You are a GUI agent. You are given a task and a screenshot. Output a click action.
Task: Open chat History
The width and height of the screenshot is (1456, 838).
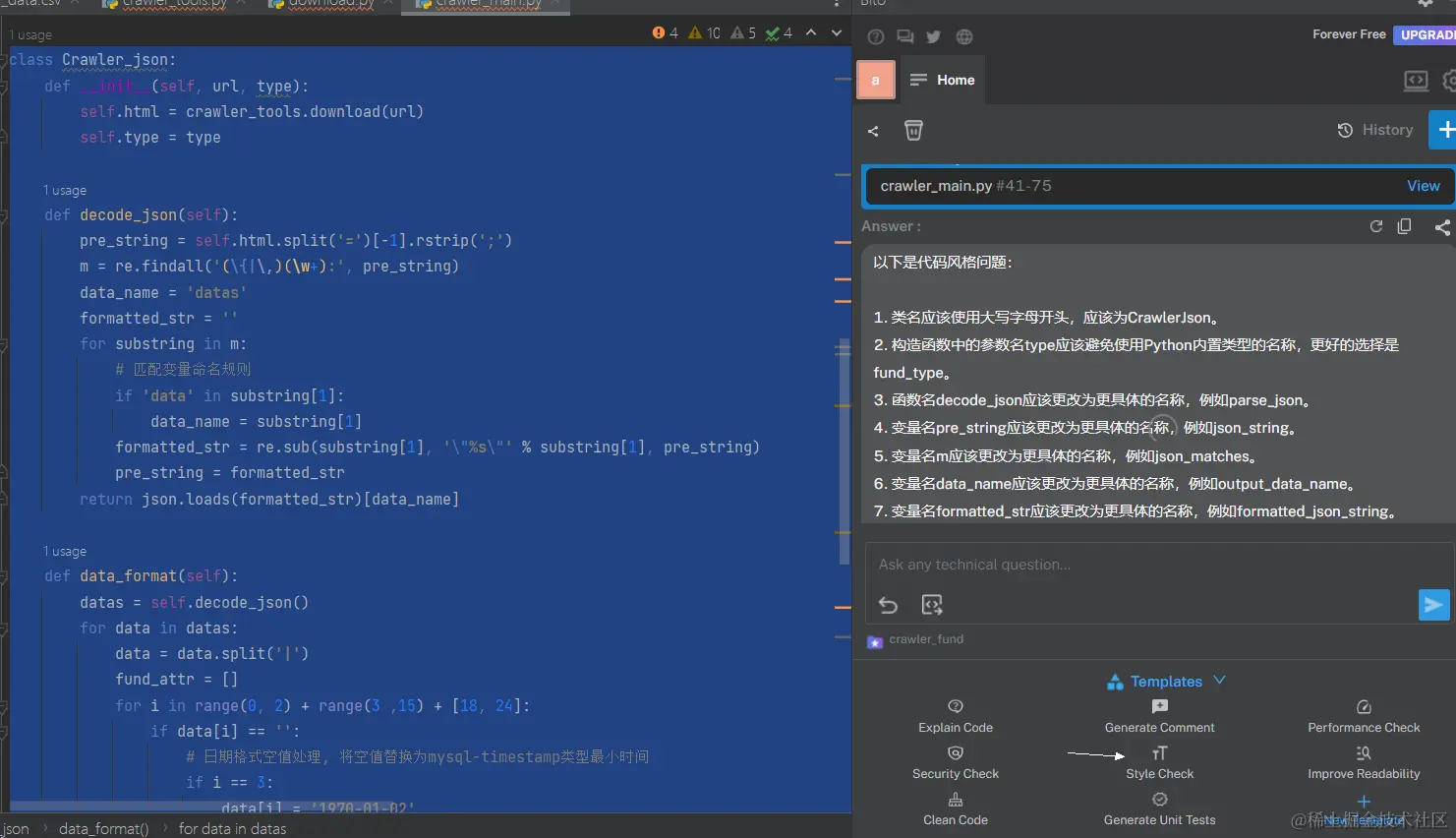(1375, 130)
